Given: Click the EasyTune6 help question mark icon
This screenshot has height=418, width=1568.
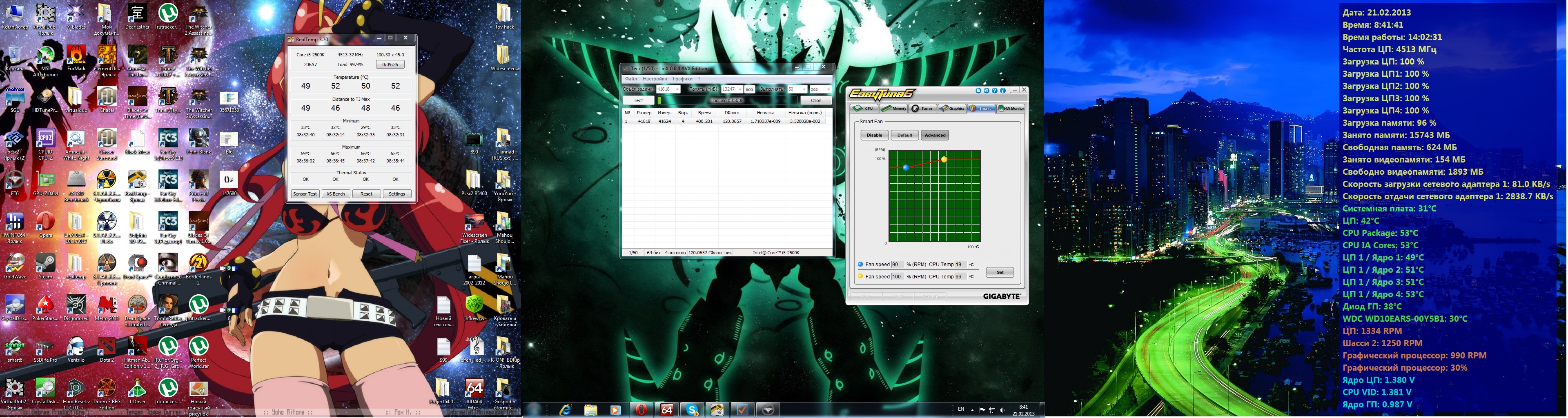Looking at the screenshot, I should tap(995, 90).
